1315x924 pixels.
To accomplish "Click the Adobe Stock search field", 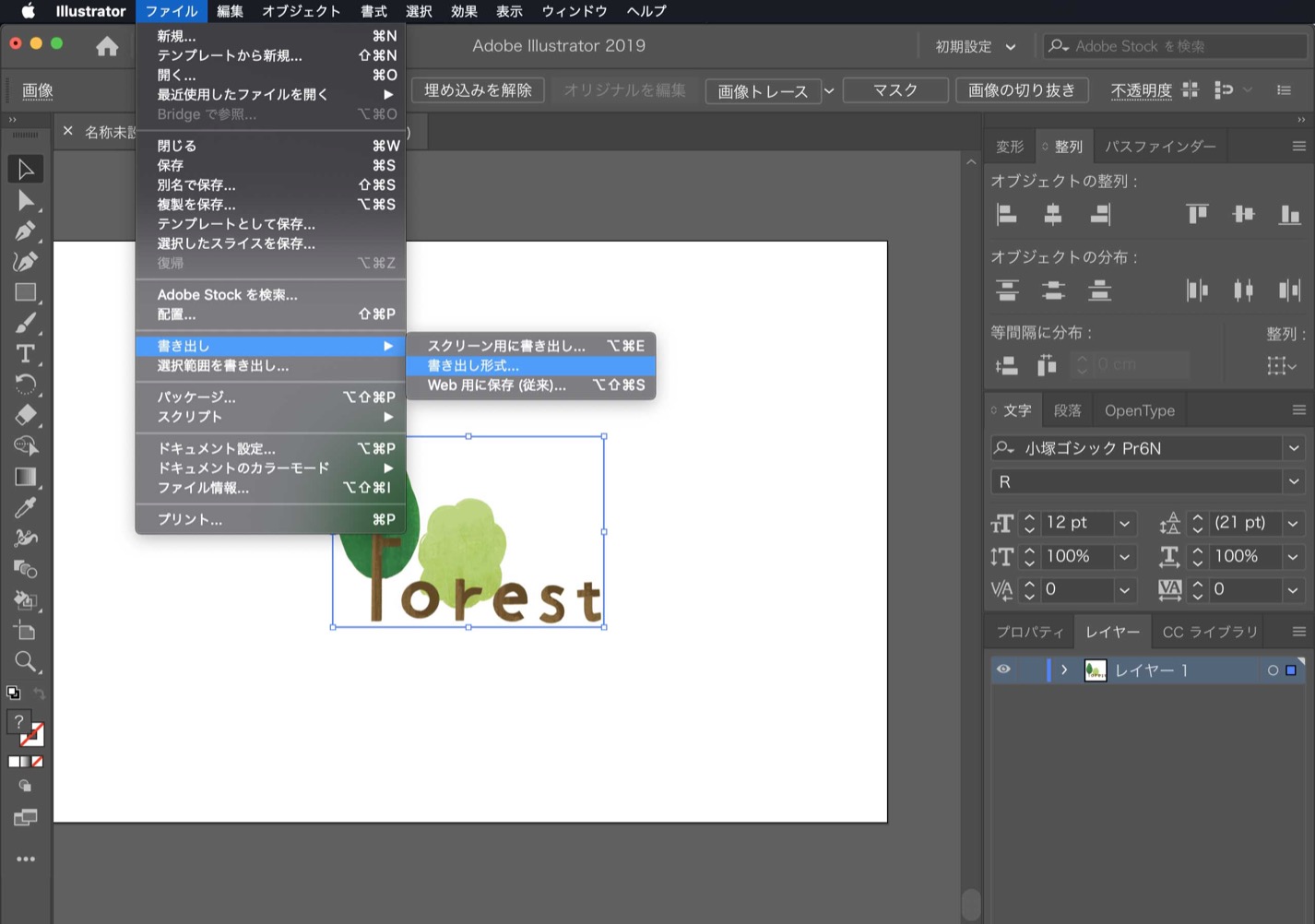I will [x=1175, y=46].
